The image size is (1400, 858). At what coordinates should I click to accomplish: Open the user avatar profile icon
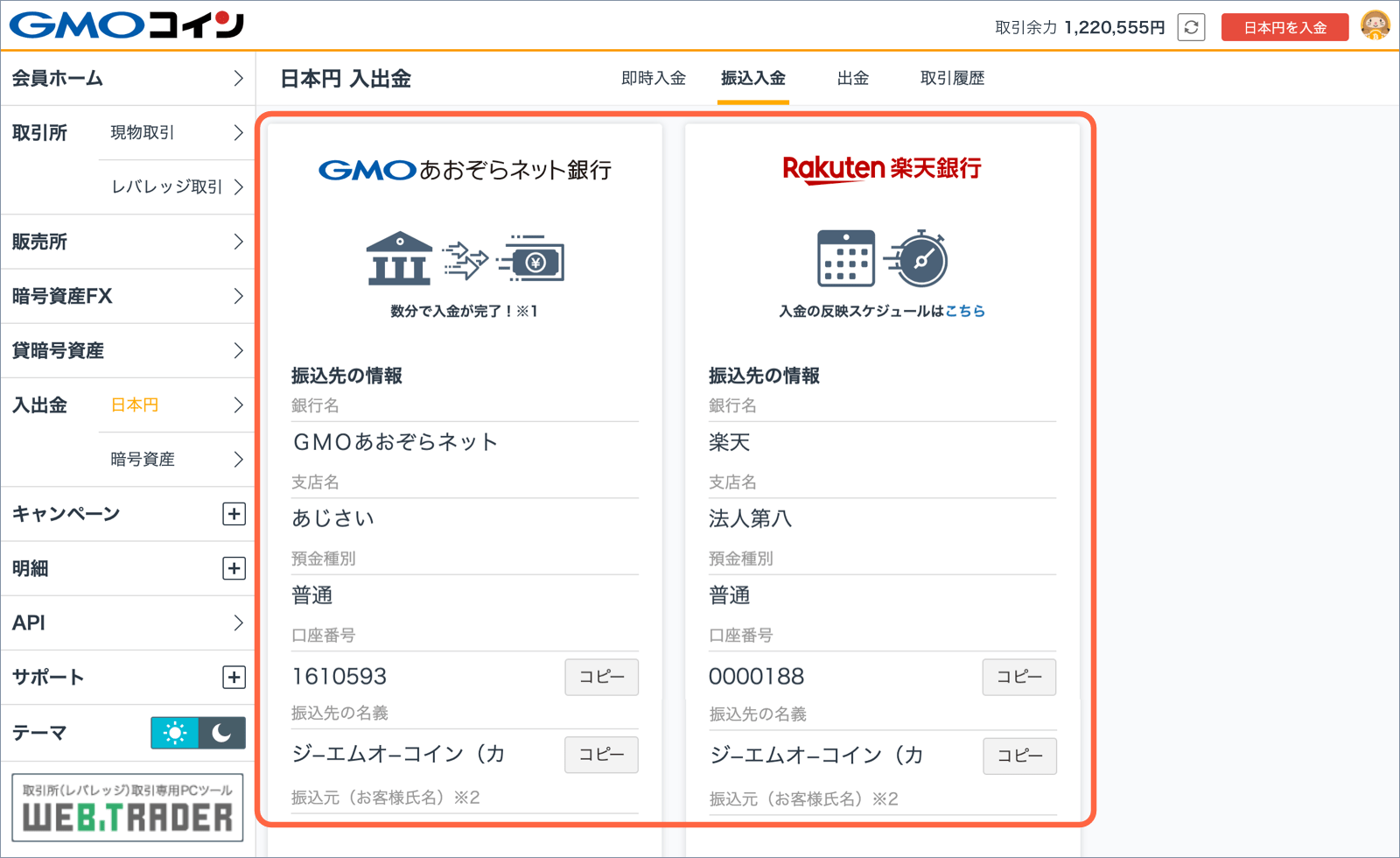click(x=1375, y=25)
